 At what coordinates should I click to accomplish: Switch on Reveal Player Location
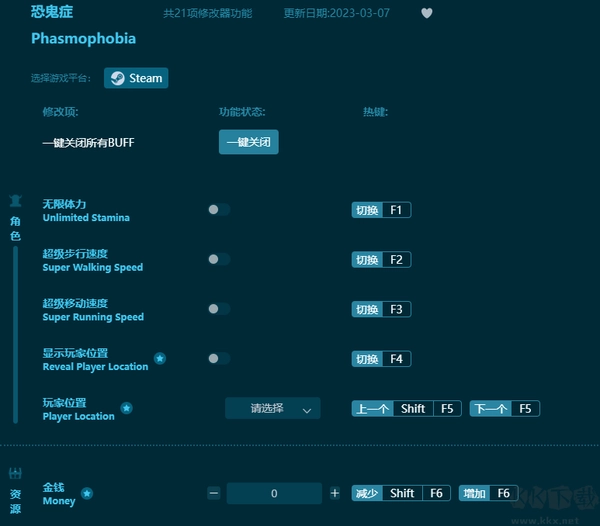pyautogui.click(x=218, y=358)
